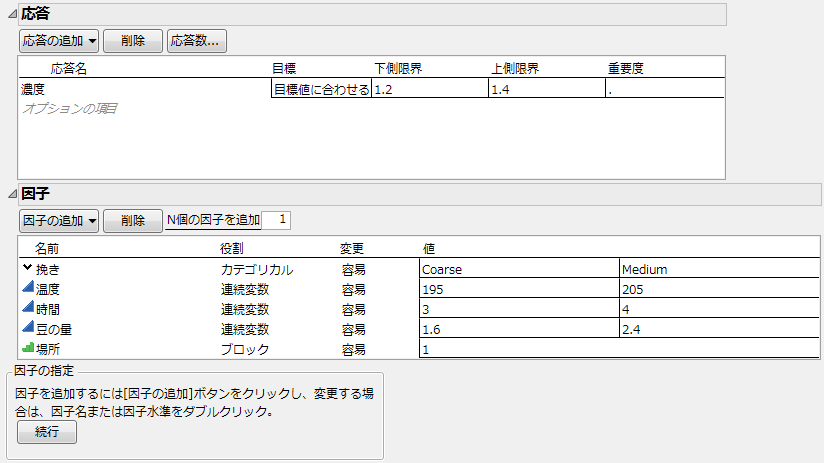Select the factor name 挽き
Image resolution: width=824 pixels, height=463 pixels.
[48, 270]
